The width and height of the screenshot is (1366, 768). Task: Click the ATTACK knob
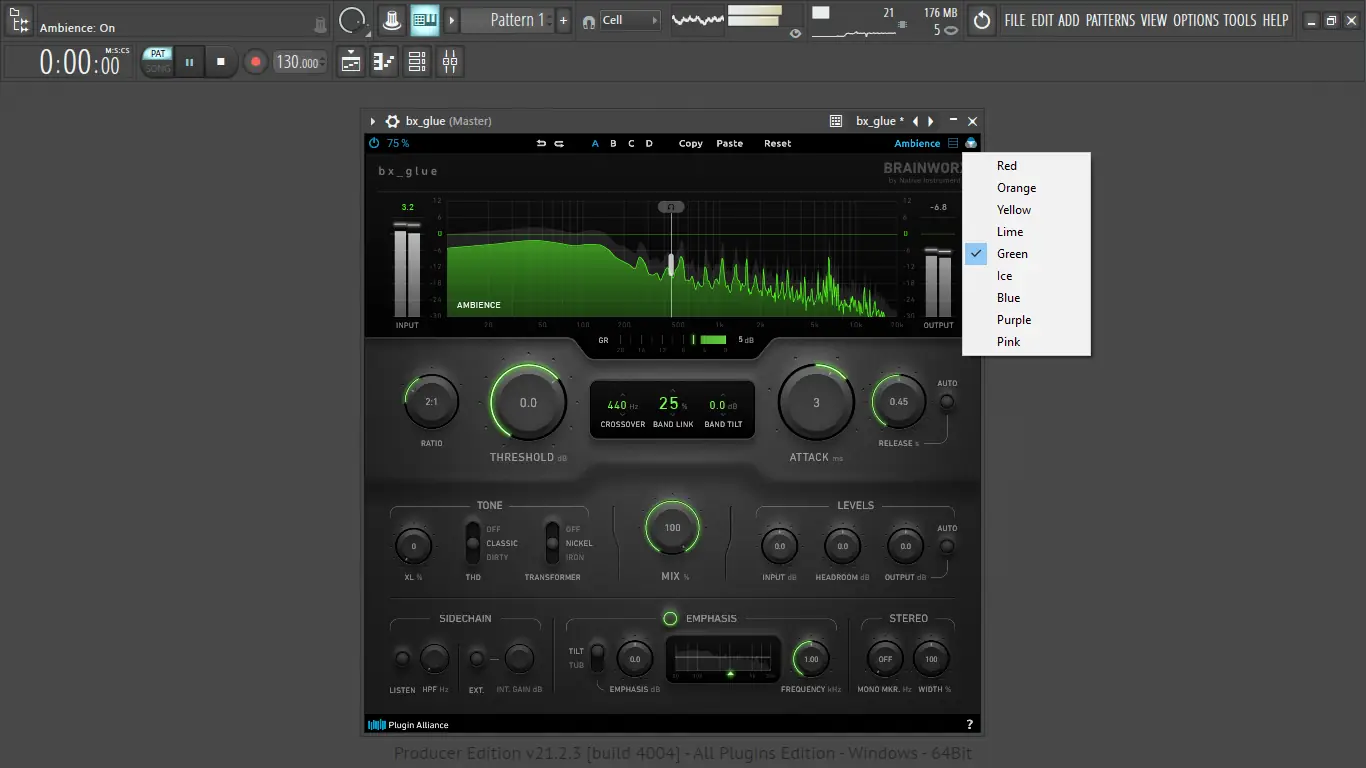pyautogui.click(x=816, y=402)
